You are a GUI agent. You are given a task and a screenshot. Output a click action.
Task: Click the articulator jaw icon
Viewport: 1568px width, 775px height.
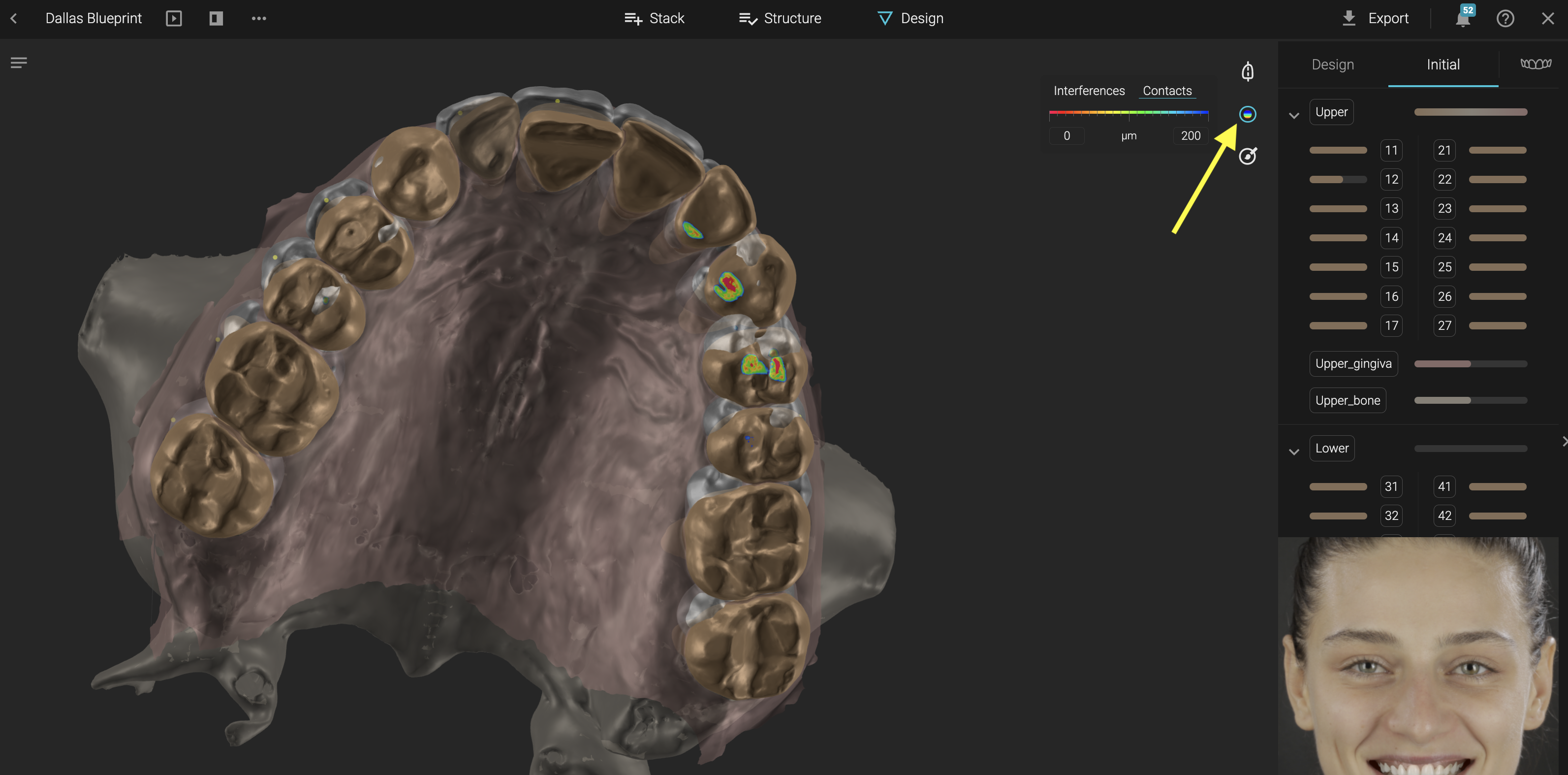click(1247, 71)
